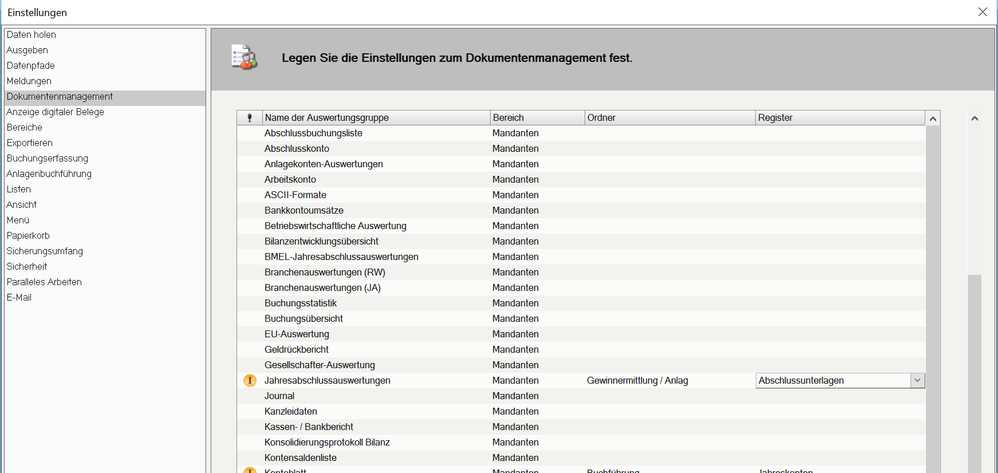Click the warning icon beside Jahresabschlussauswertungen
Screen dimensions: 998x473
tap(250, 380)
